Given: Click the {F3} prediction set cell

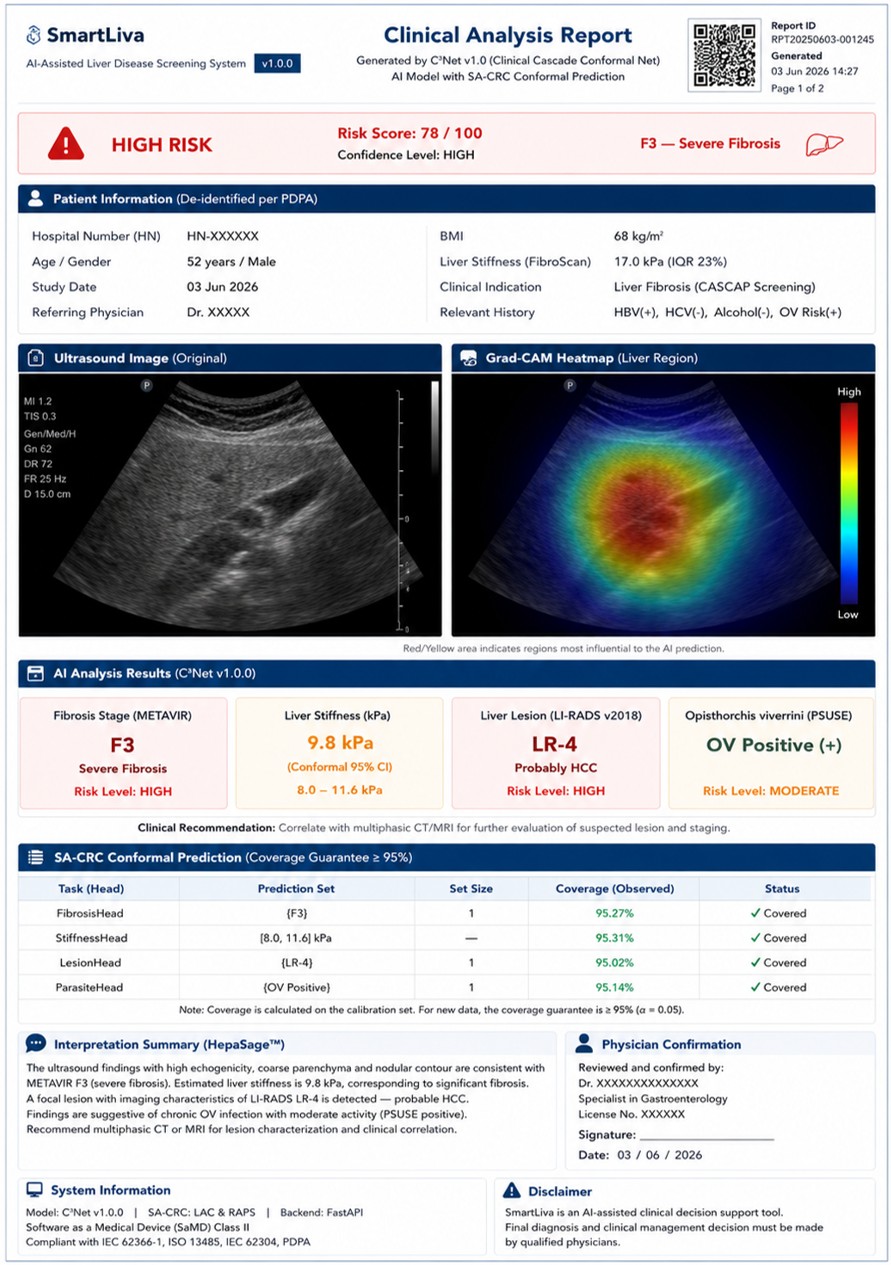Looking at the screenshot, I should (x=299, y=913).
